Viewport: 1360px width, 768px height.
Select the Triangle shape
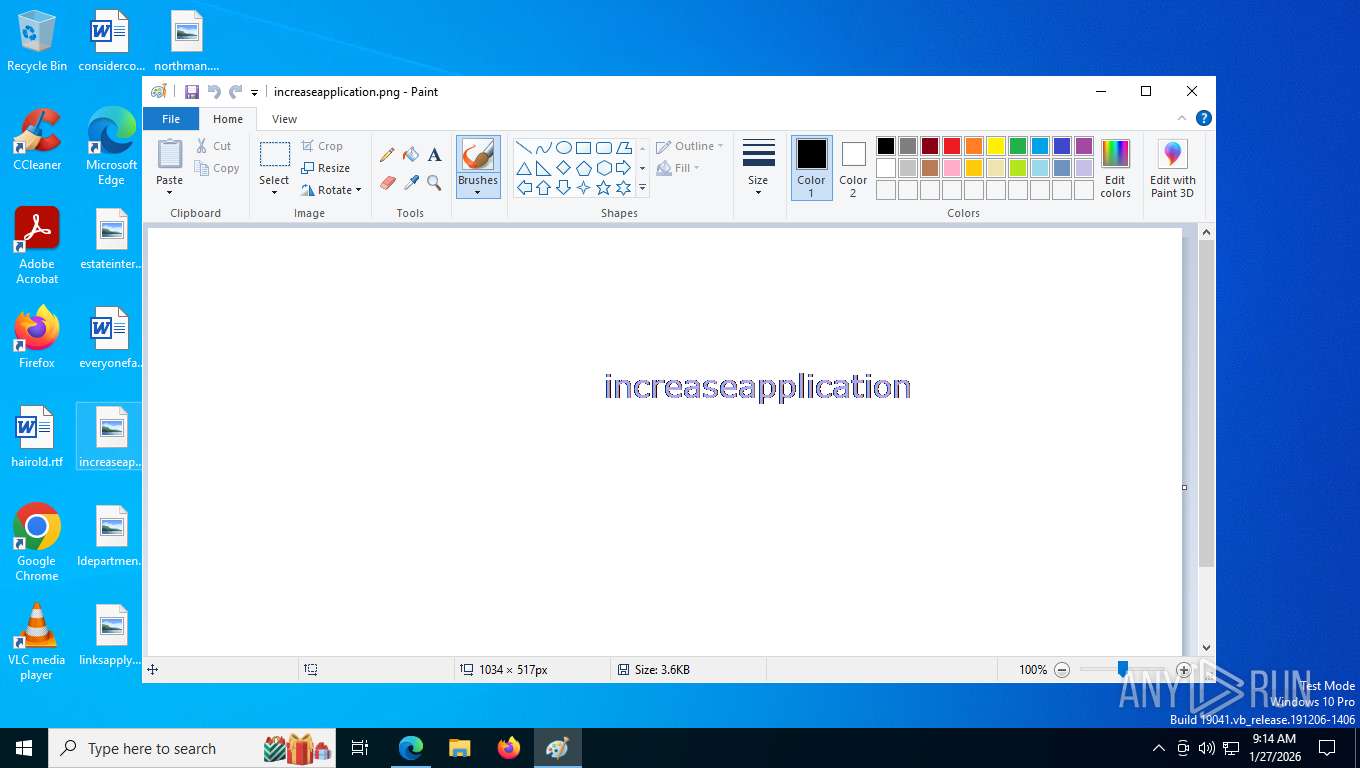click(x=524, y=167)
